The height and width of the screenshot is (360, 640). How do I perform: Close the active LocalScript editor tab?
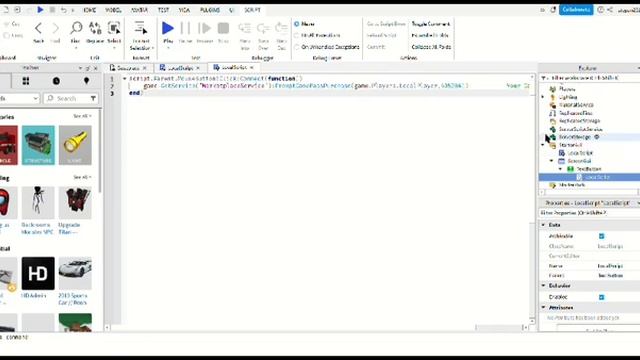pos(252,68)
